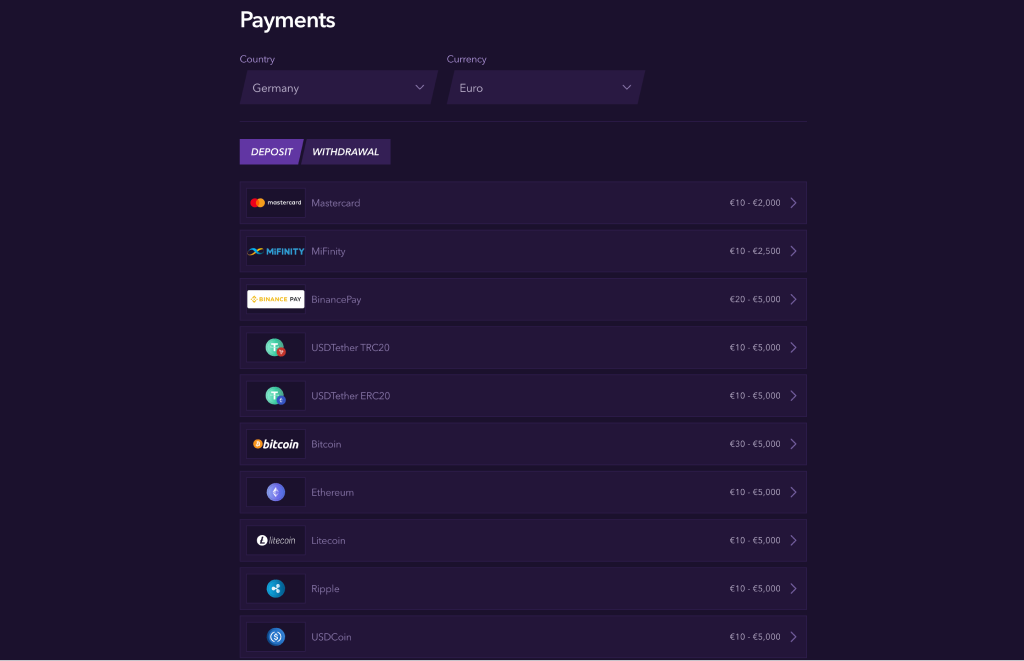This screenshot has width=1024, height=661.
Task: Expand the Mastercard row chevron arrow
Action: (x=793, y=203)
